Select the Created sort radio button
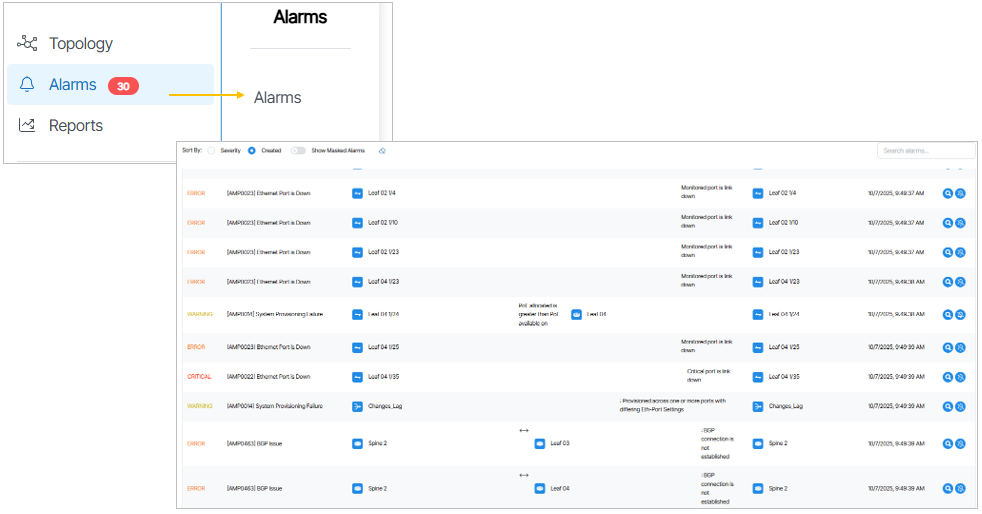 (252, 150)
